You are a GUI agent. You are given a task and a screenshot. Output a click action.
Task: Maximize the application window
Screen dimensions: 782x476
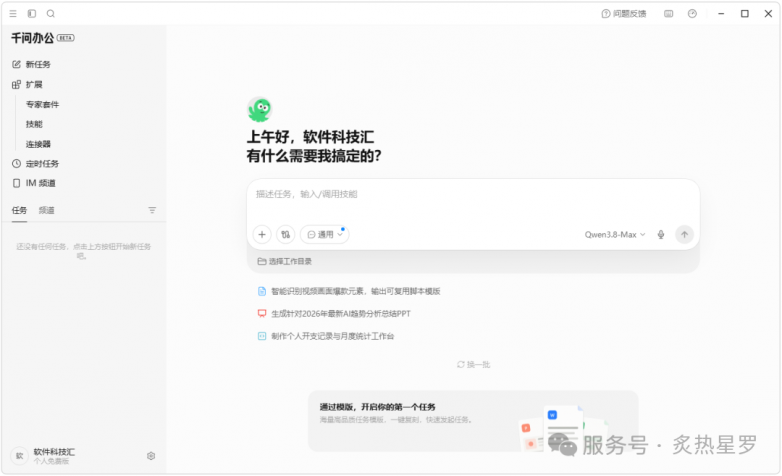pos(745,14)
